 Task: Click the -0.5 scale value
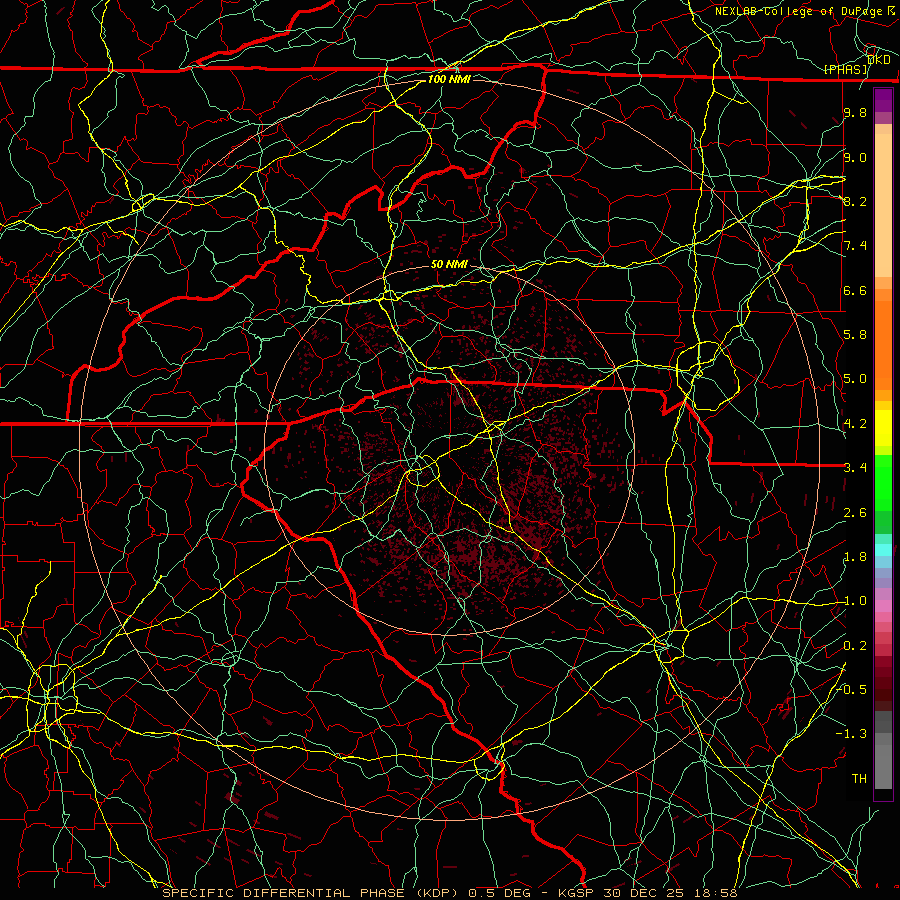coord(852,689)
